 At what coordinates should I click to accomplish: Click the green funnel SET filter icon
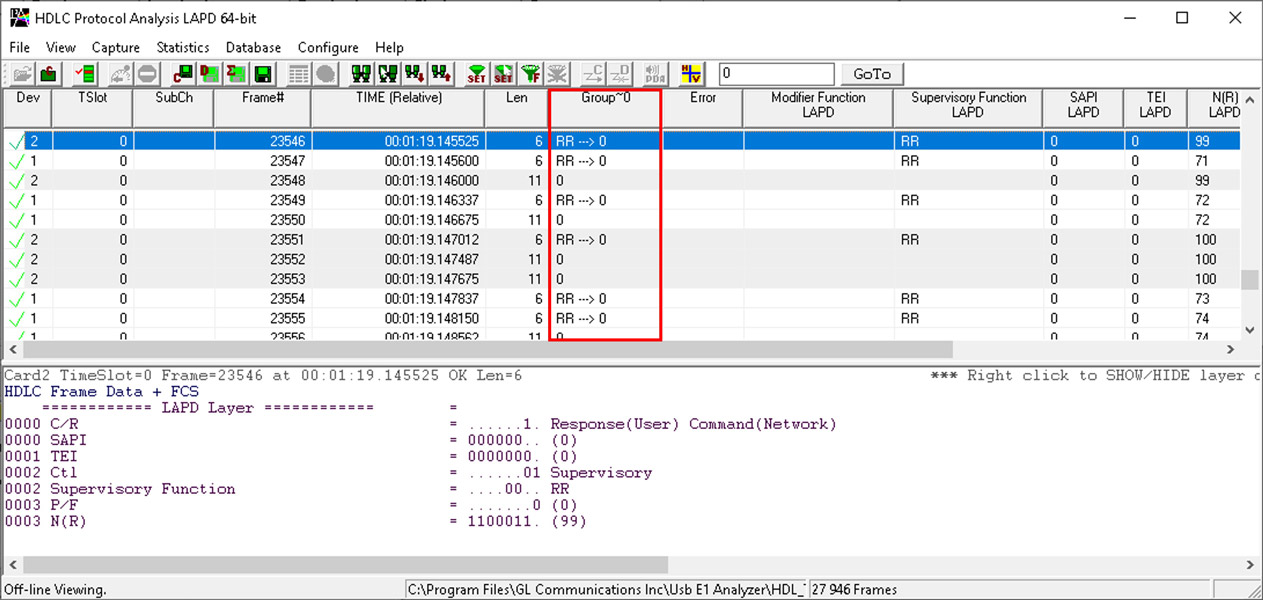[x=477, y=74]
